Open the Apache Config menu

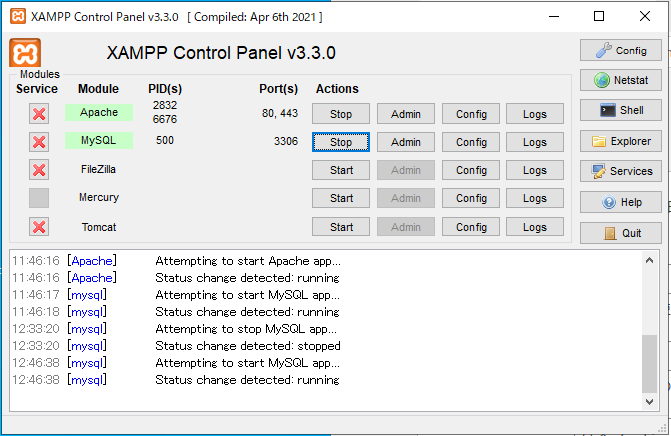pos(470,114)
